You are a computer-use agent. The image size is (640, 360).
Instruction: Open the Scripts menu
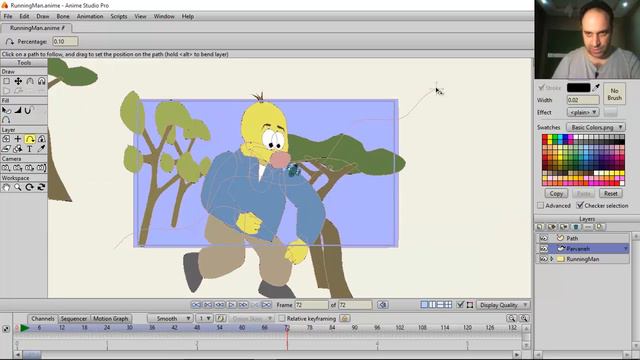point(119,16)
